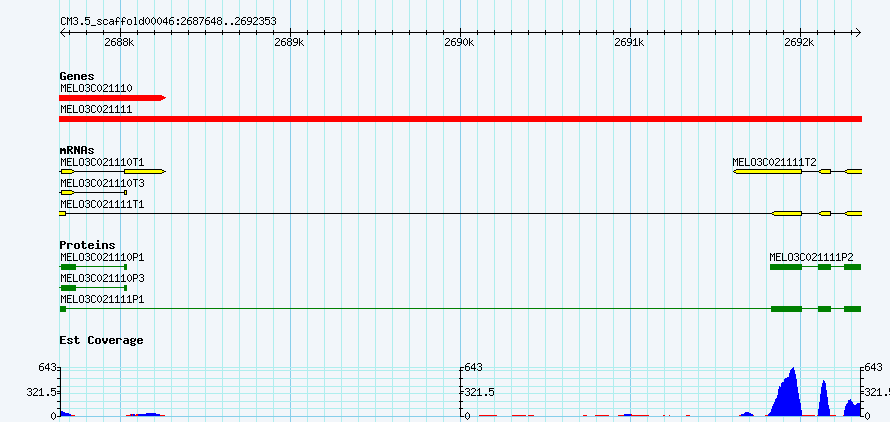Click the Genes track heading
Viewport: 890px width, 422px height.
point(77,76)
